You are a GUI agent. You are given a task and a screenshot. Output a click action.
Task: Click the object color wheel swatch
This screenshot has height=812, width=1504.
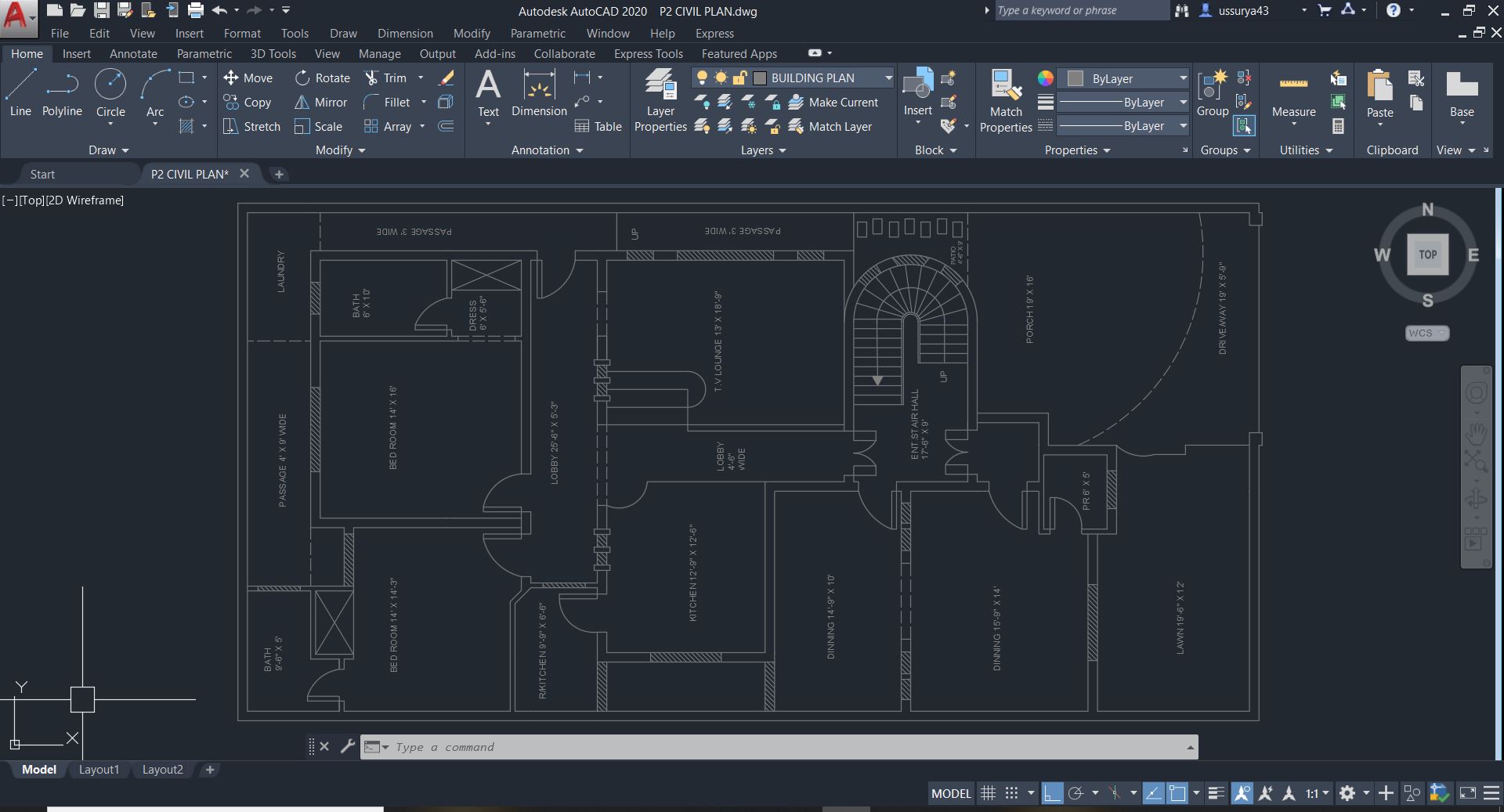coord(1045,78)
